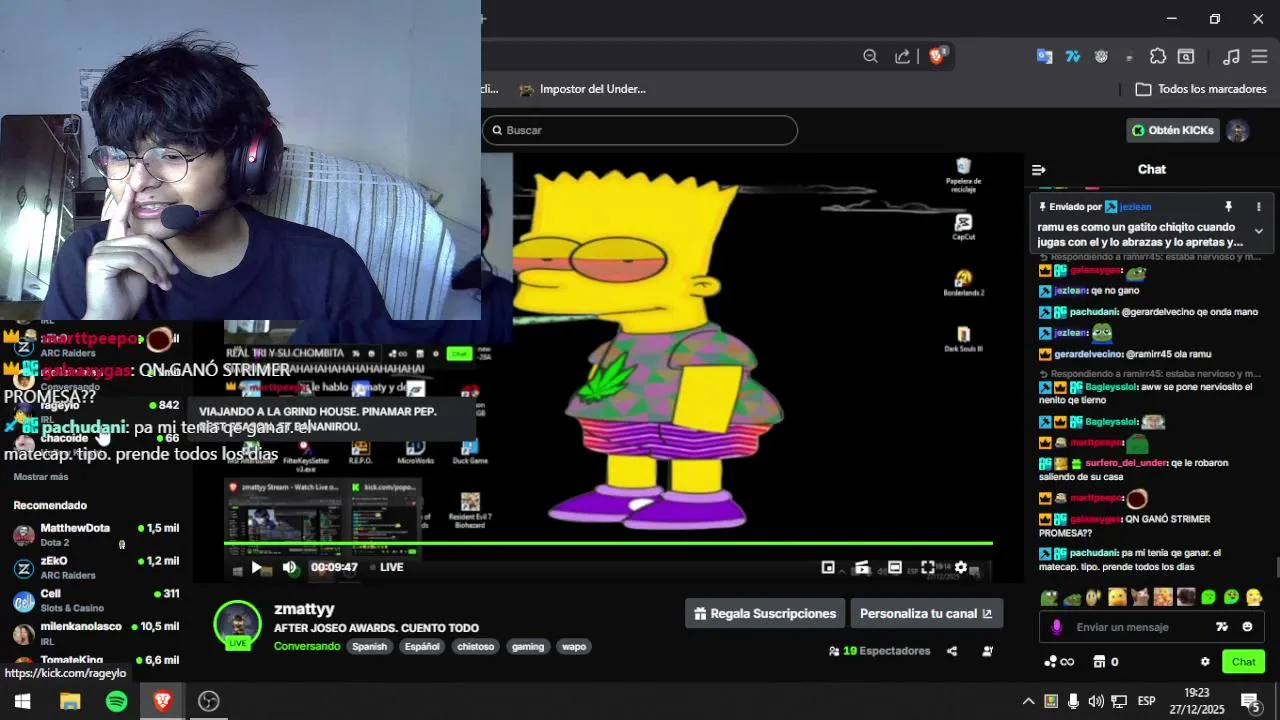This screenshot has width=1280, height=720.
Task: Open the Google Translate extension icon
Action: click(1044, 57)
